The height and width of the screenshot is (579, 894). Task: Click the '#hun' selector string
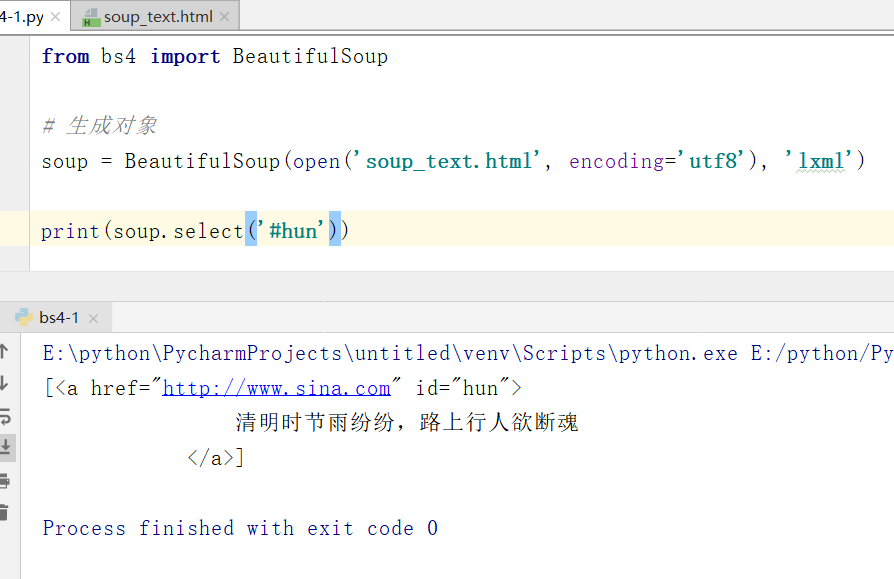click(293, 231)
